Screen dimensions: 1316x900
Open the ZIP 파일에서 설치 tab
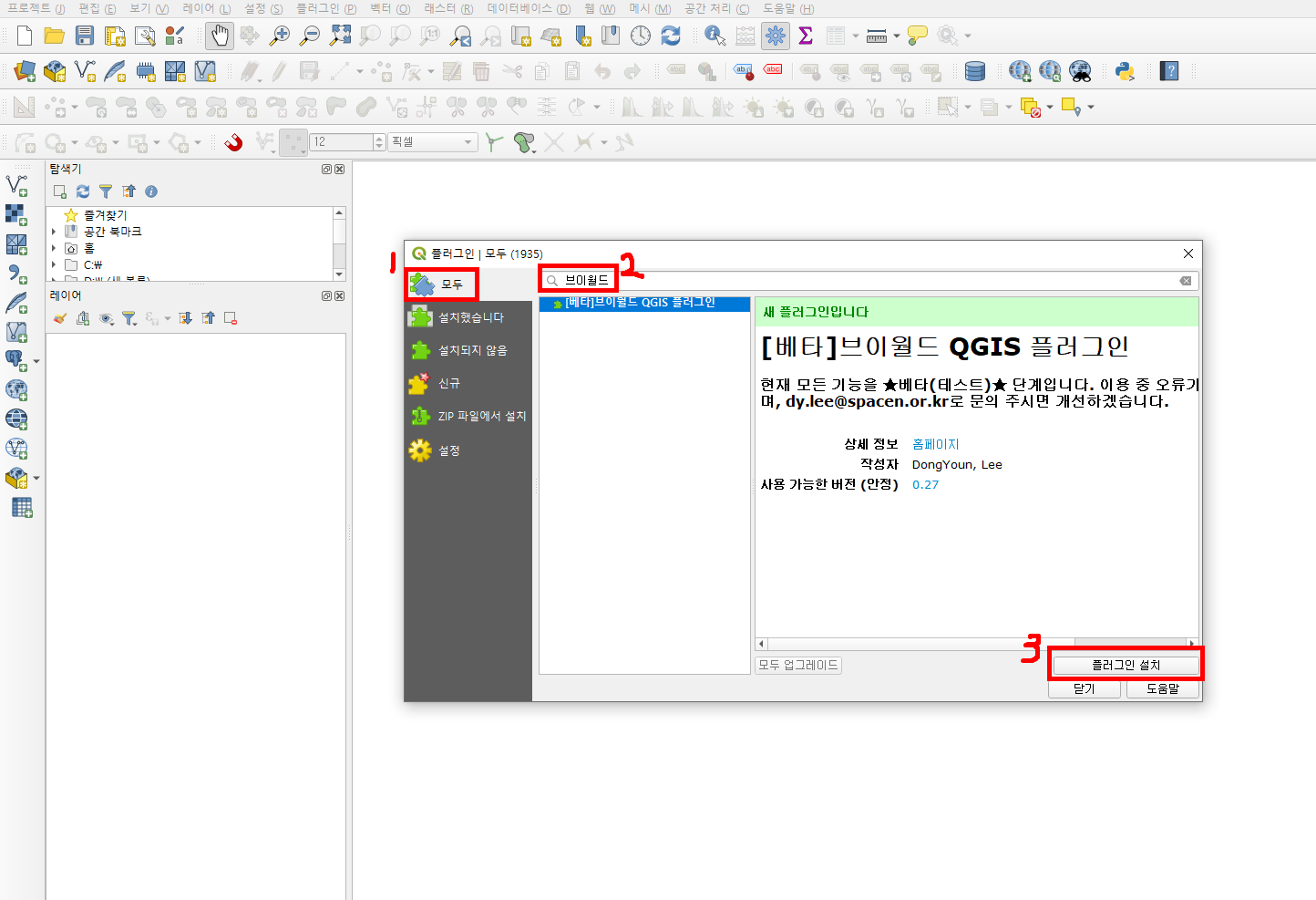click(x=468, y=416)
